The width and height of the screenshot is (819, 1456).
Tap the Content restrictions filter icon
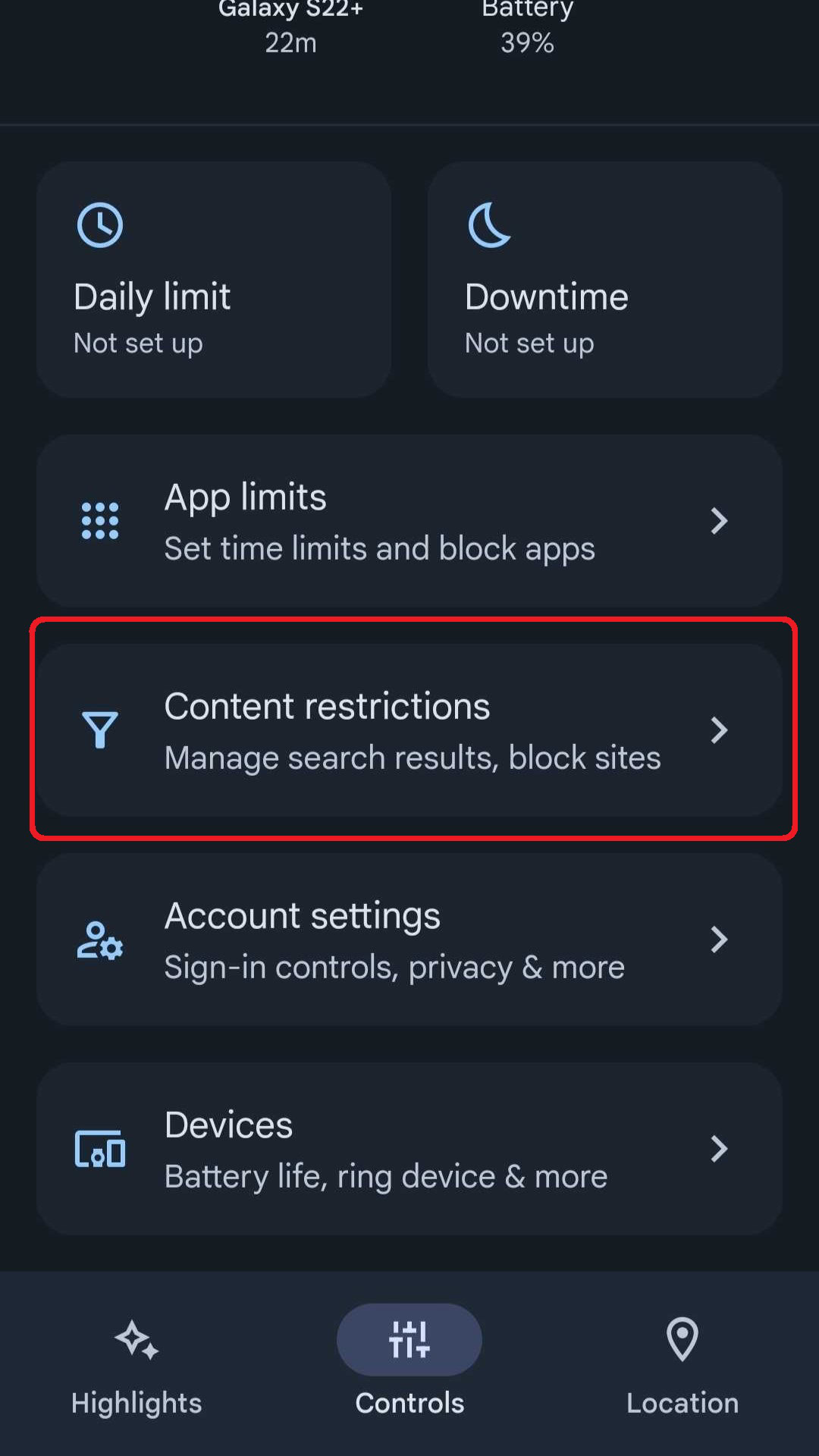100,730
